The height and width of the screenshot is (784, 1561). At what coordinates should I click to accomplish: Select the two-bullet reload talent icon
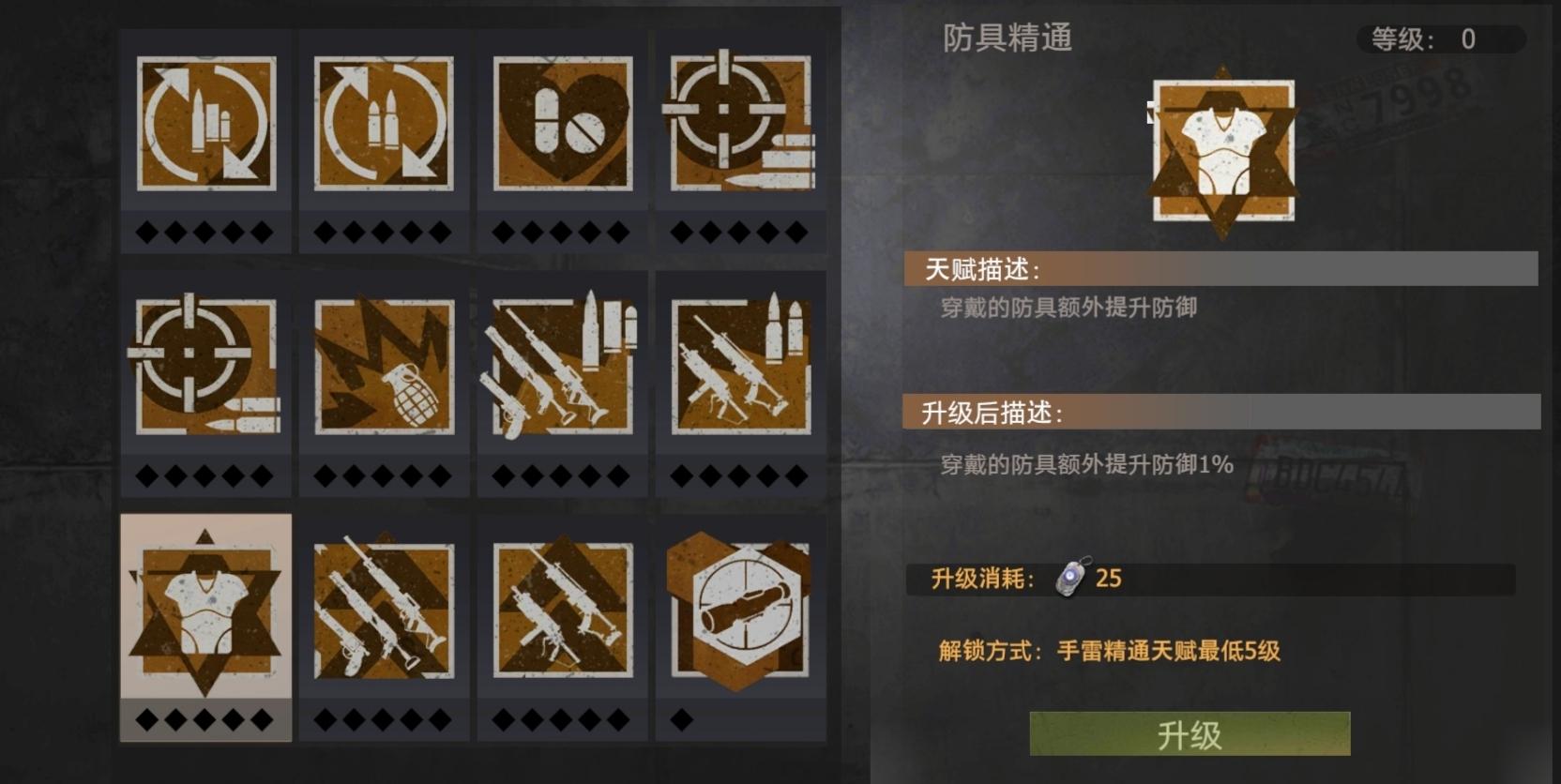pyautogui.click(x=384, y=124)
